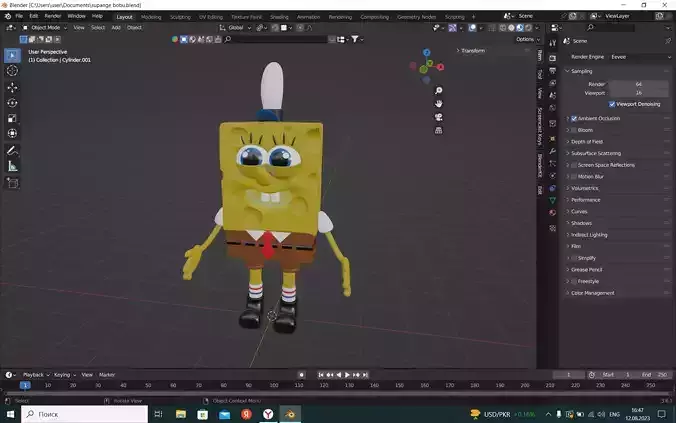Click the Windows taskbar search box
Image resolution: width=676 pixels, height=423 pixels.
84,414
